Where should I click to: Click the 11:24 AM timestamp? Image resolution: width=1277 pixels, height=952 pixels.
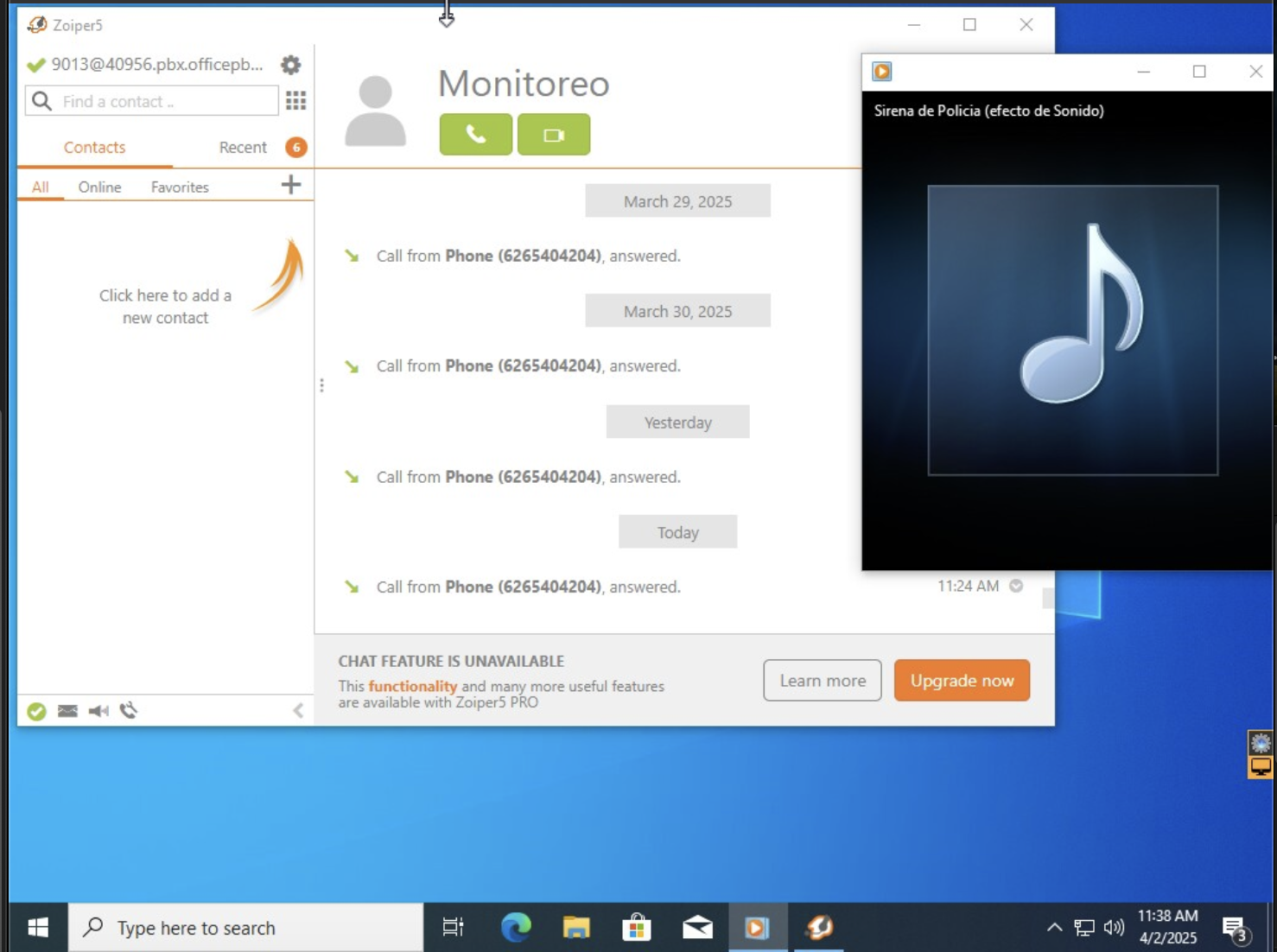tap(968, 586)
